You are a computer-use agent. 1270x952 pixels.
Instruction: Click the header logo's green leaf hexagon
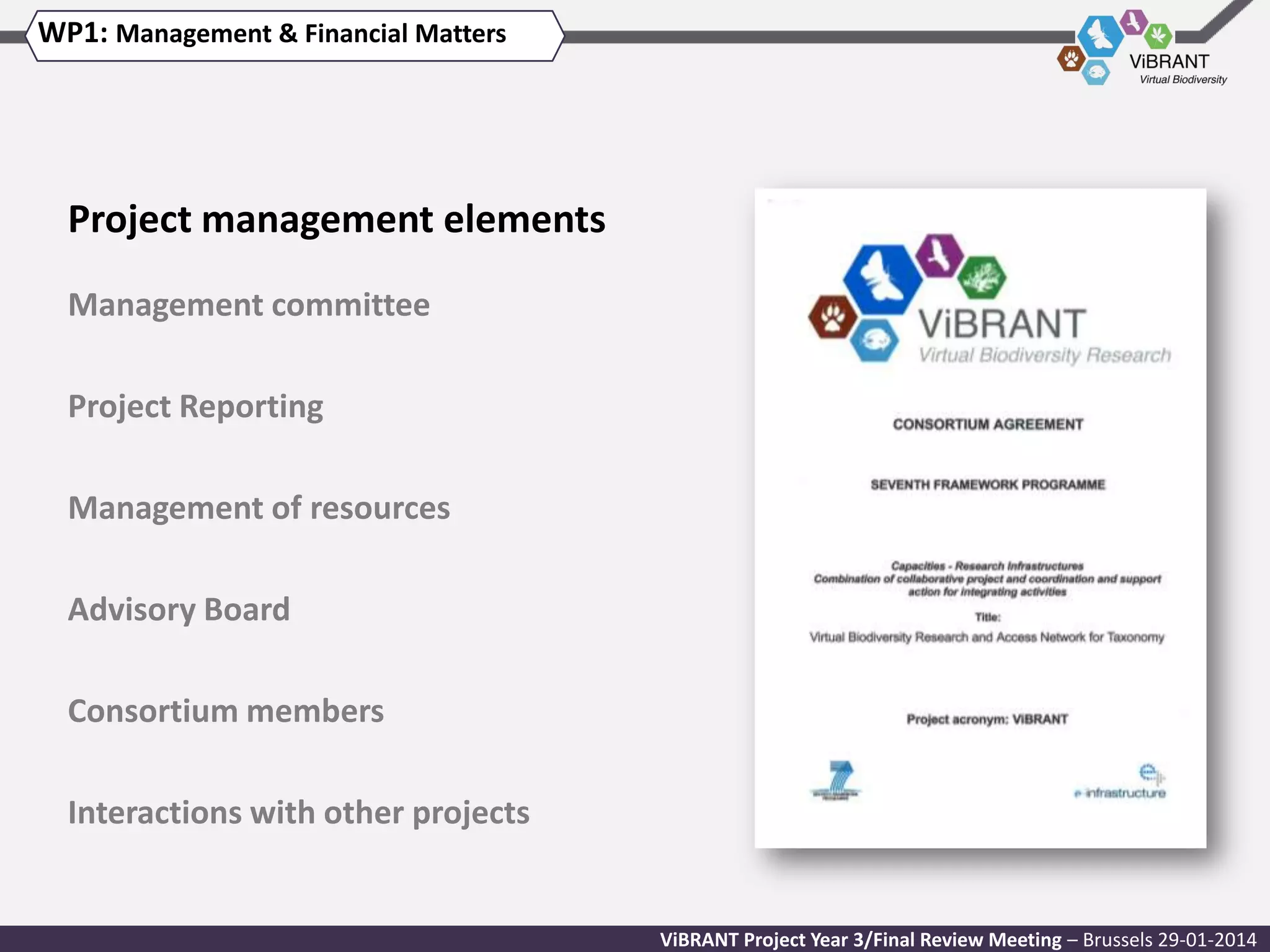[x=1158, y=35]
